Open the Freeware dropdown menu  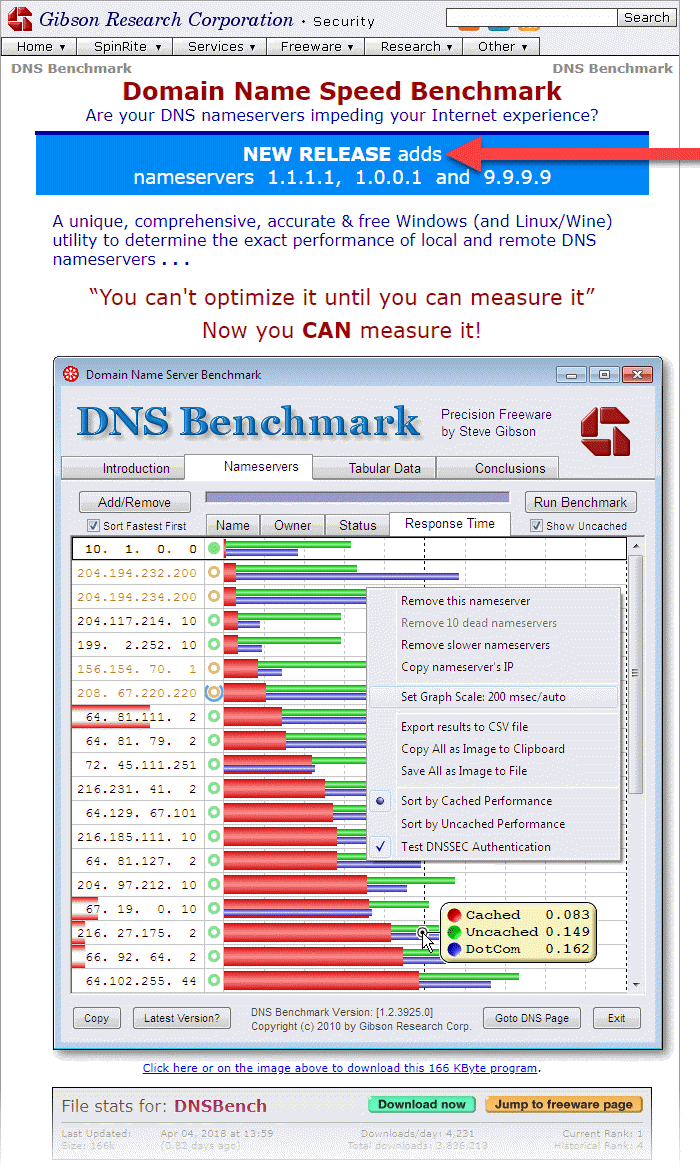point(316,46)
